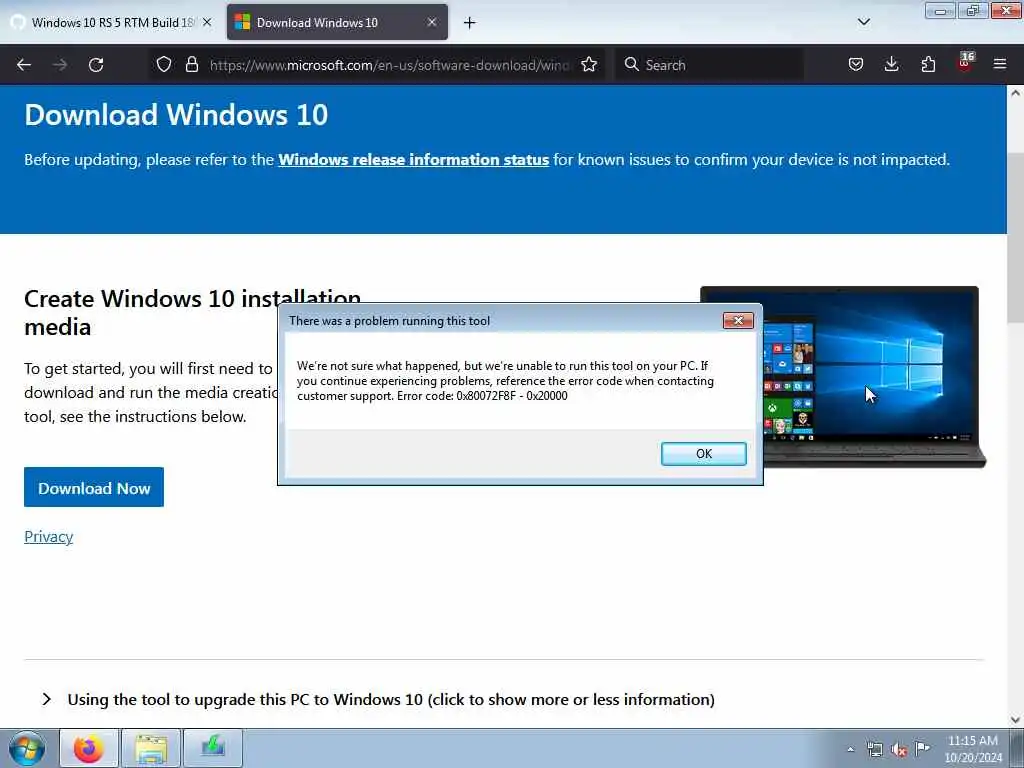
Task: Open a new tab with the plus icon
Action: pos(470,23)
